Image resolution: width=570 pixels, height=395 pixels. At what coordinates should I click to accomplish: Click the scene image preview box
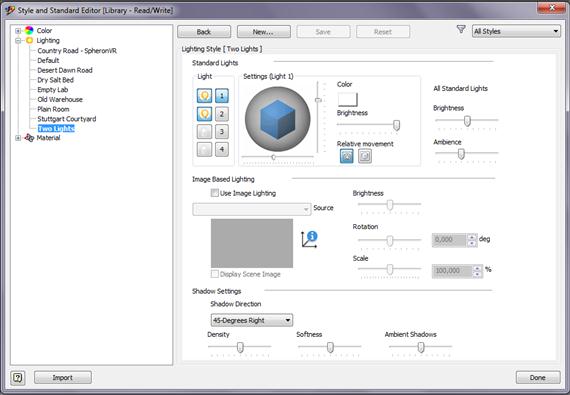[252, 243]
